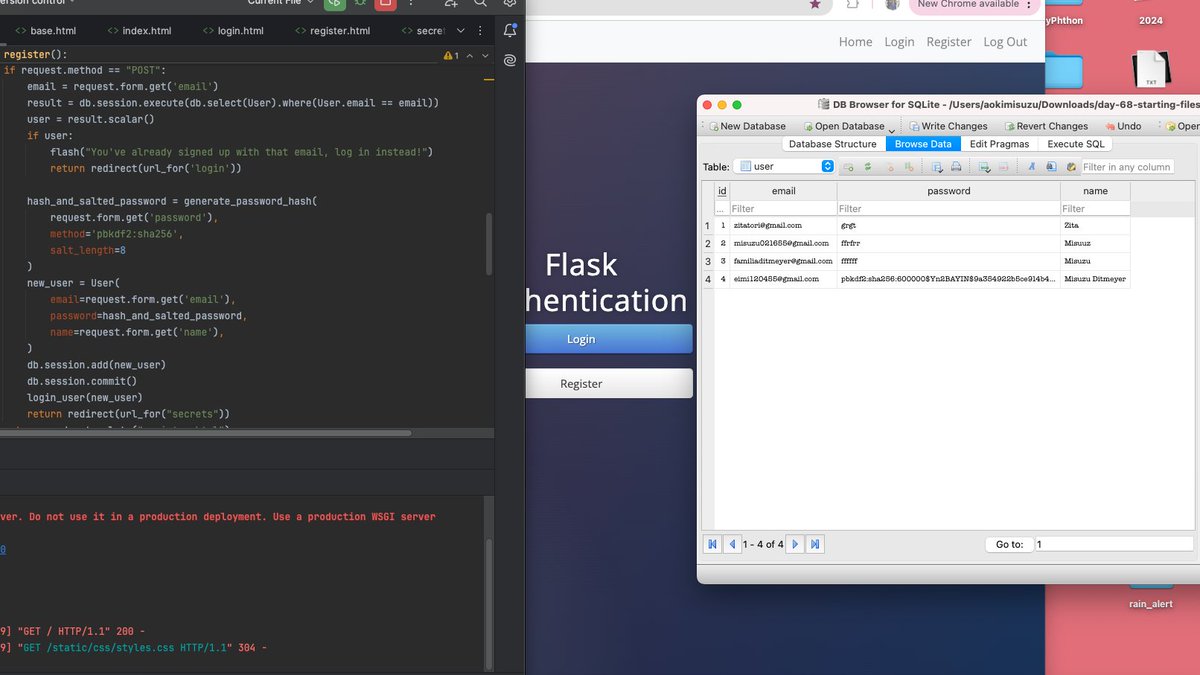This screenshot has height=675, width=1200.
Task: Click the New Database toolbar button
Action: 747,126
